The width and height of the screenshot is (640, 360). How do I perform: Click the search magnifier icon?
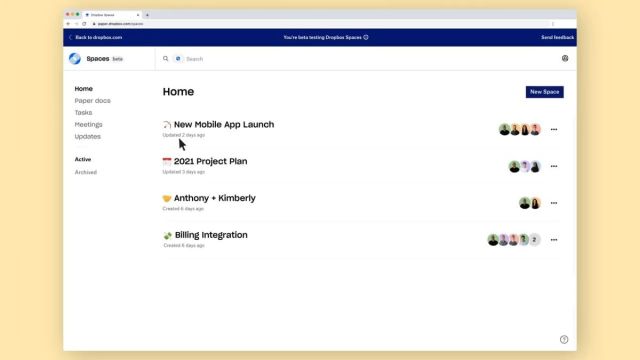click(165, 59)
